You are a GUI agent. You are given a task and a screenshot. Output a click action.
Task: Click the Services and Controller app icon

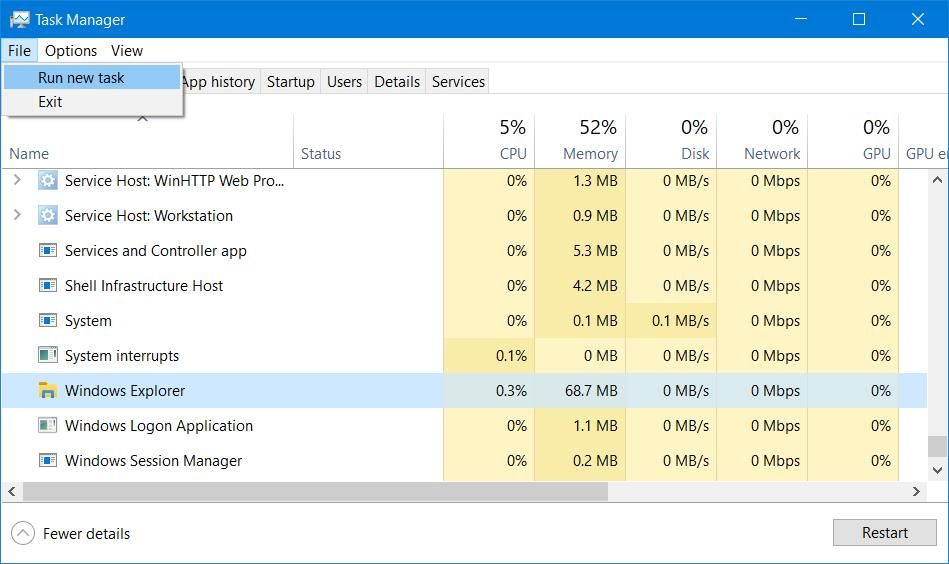[48, 250]
